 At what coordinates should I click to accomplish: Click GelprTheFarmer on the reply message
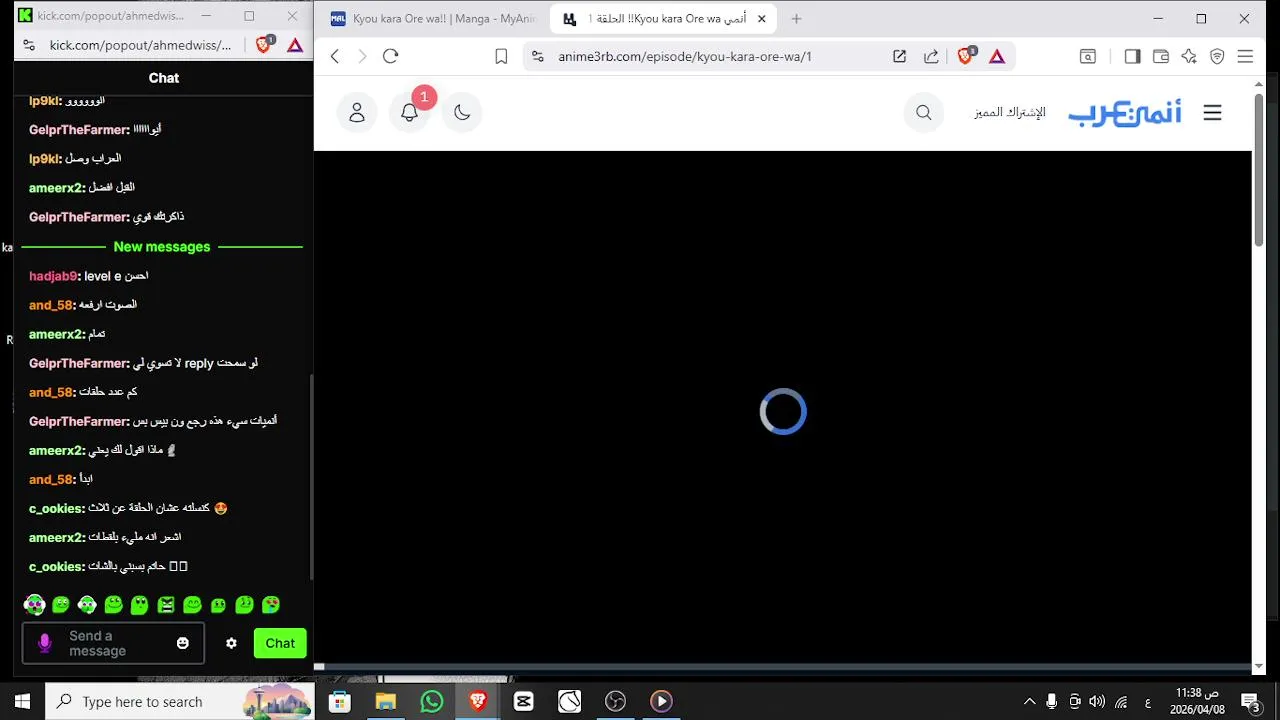tap(78, 364)
